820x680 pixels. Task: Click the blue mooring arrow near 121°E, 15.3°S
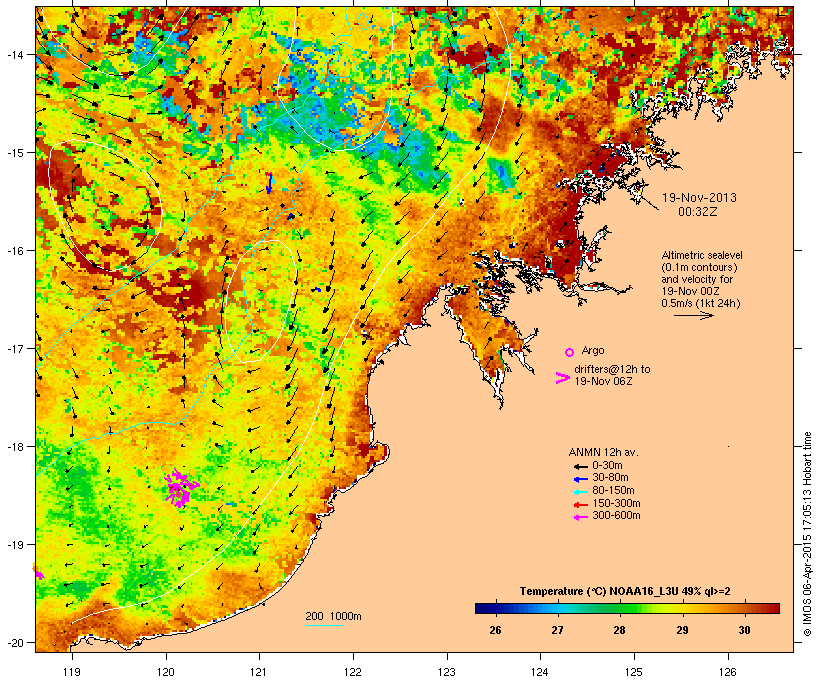point(269,183)
